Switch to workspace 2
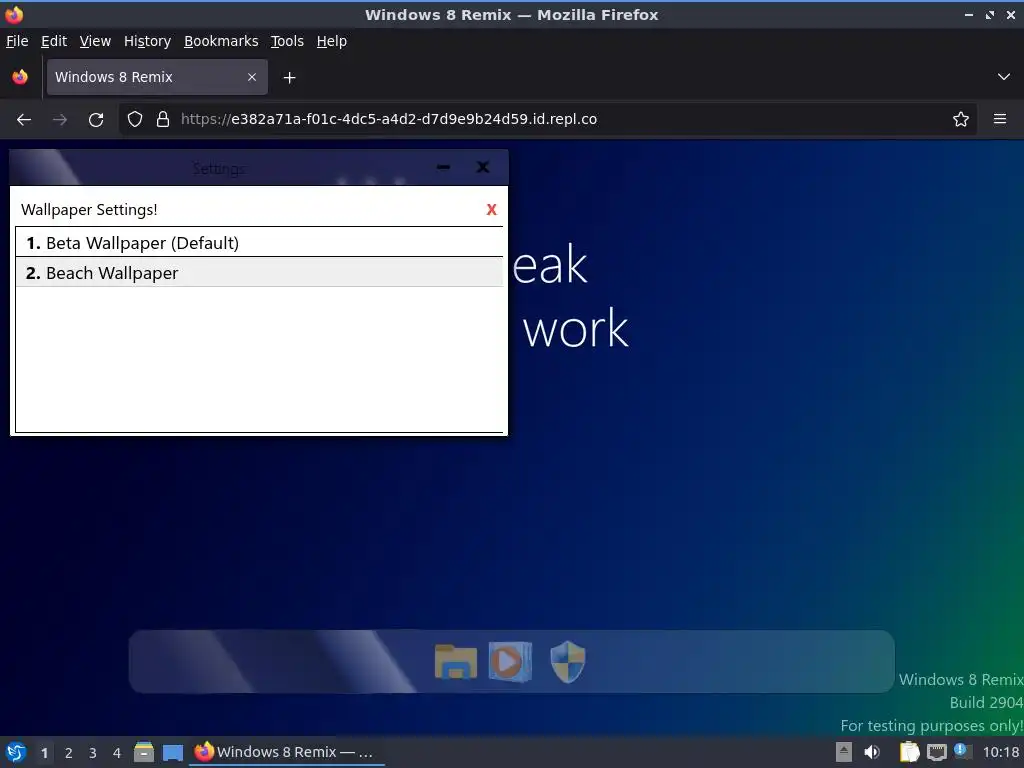The height and width of the screenshot is (768, 1024). (x=69, y=753)
